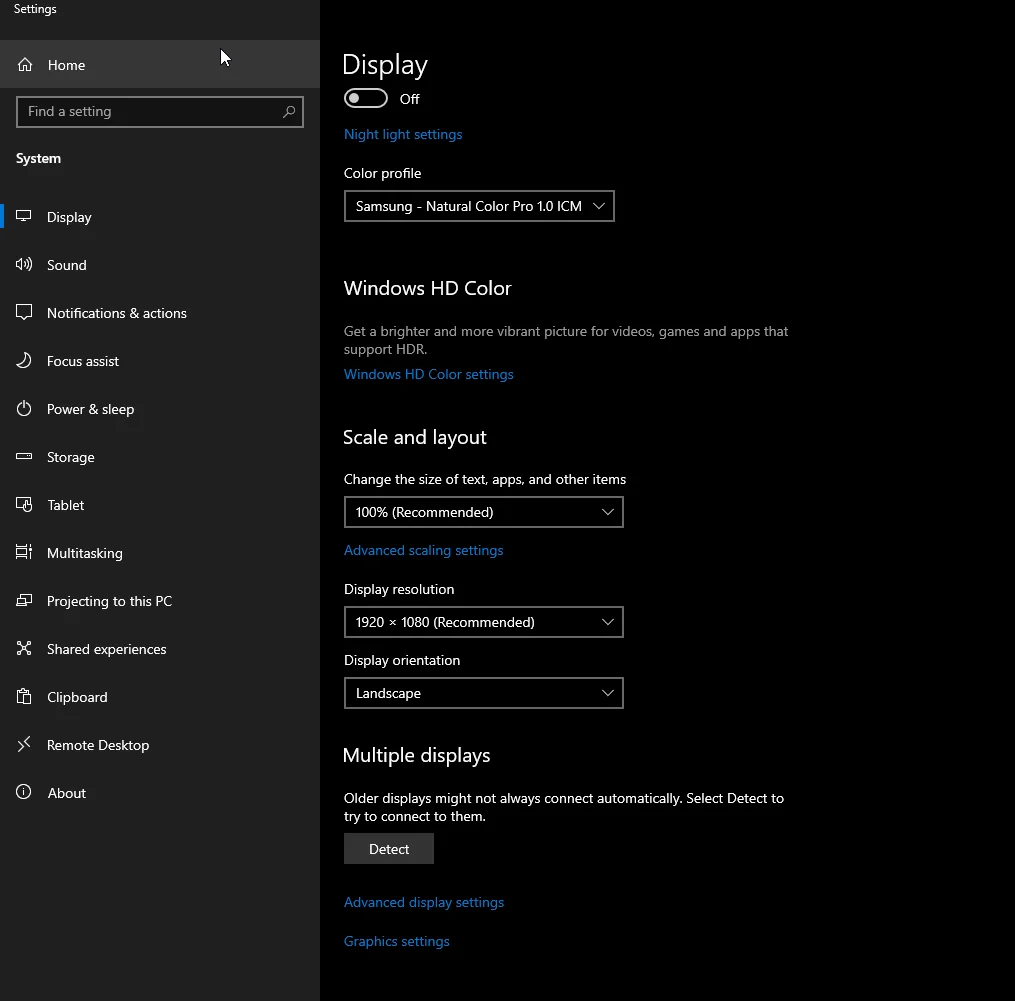1015x1001 pixels.
Task: Open Storage settings page
Action: (160, 457)
